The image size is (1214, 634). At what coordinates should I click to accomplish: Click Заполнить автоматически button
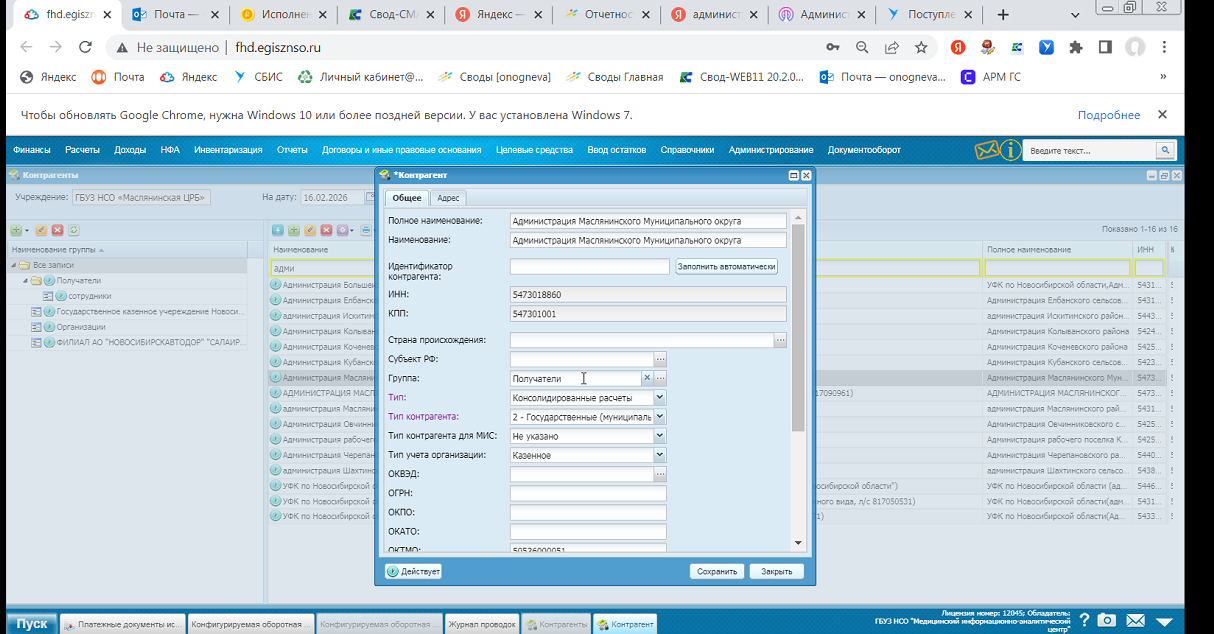pos(726,267)
